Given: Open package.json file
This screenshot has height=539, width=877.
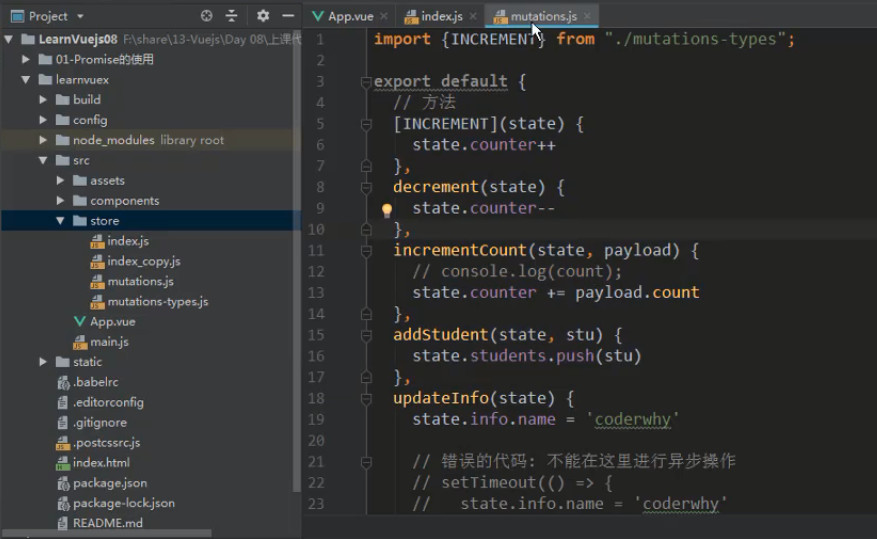Looking at the screenshot, I should click(110, 483).
